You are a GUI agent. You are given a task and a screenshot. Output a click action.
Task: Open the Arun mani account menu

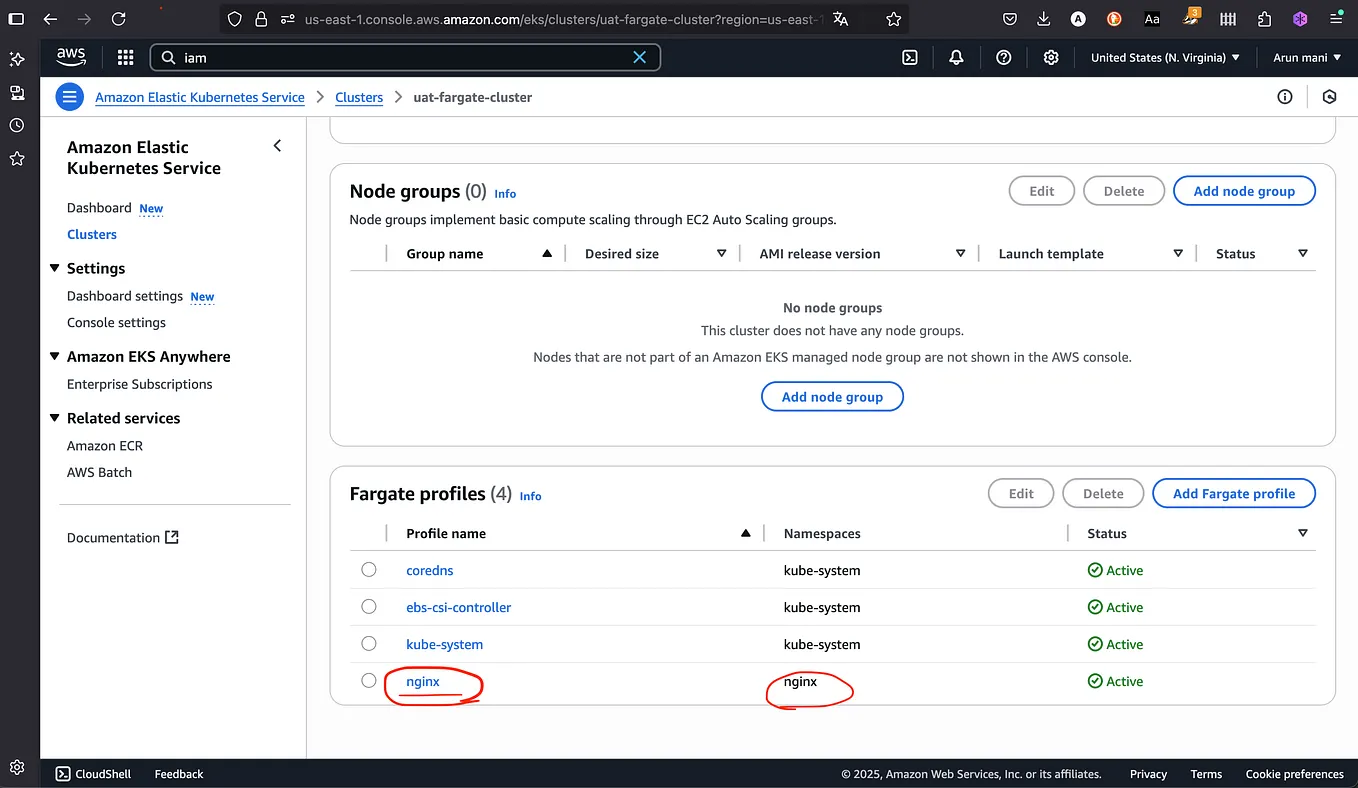point(1305,57)
